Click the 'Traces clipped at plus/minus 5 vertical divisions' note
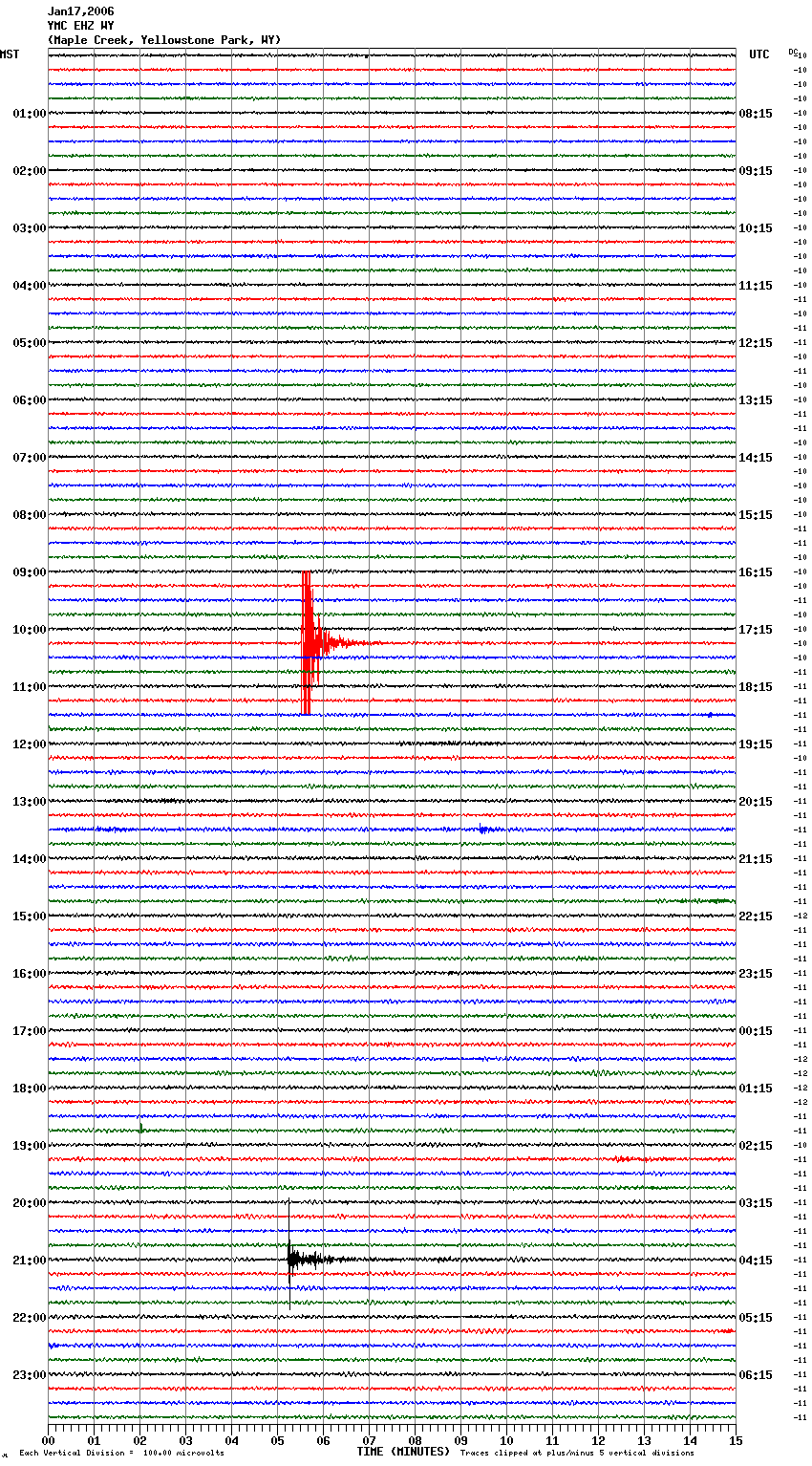This screenshot has width=812, height=1466. (577, 1454)
